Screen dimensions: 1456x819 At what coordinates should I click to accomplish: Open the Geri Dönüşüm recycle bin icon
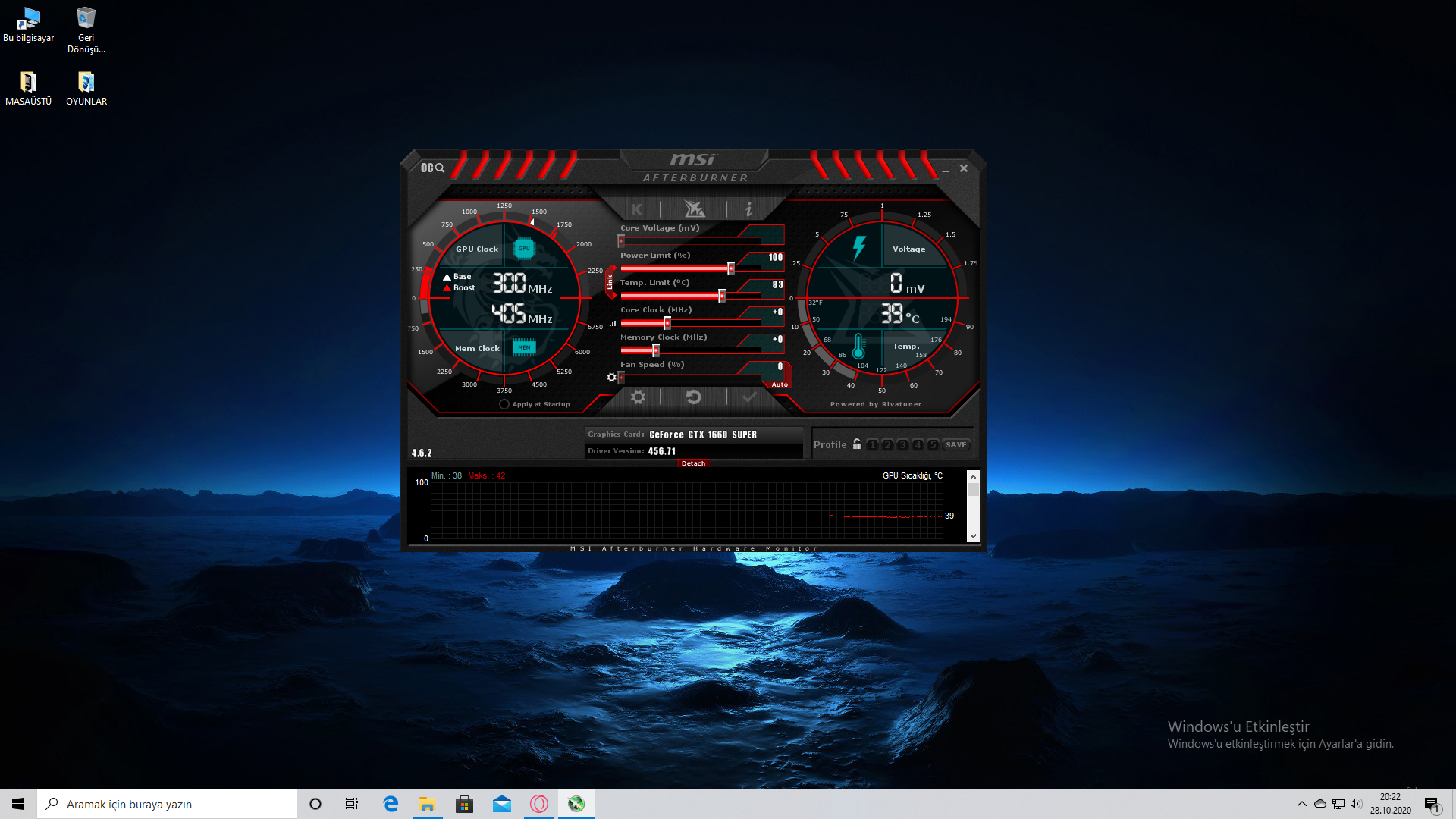[x=86, y=30]
